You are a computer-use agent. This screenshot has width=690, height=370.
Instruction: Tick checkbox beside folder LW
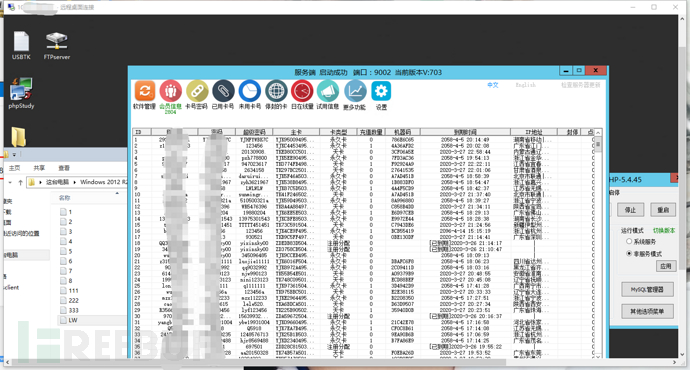coord(63,320)
